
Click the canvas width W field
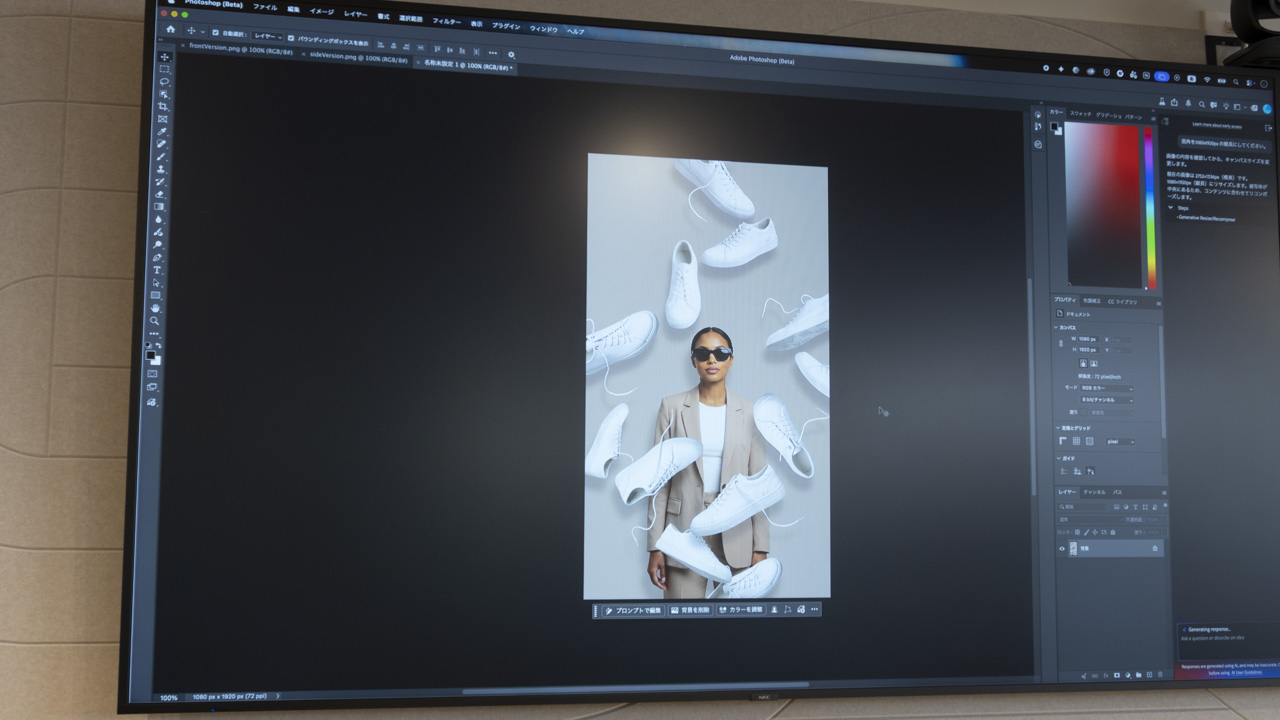pos(1087,339)
